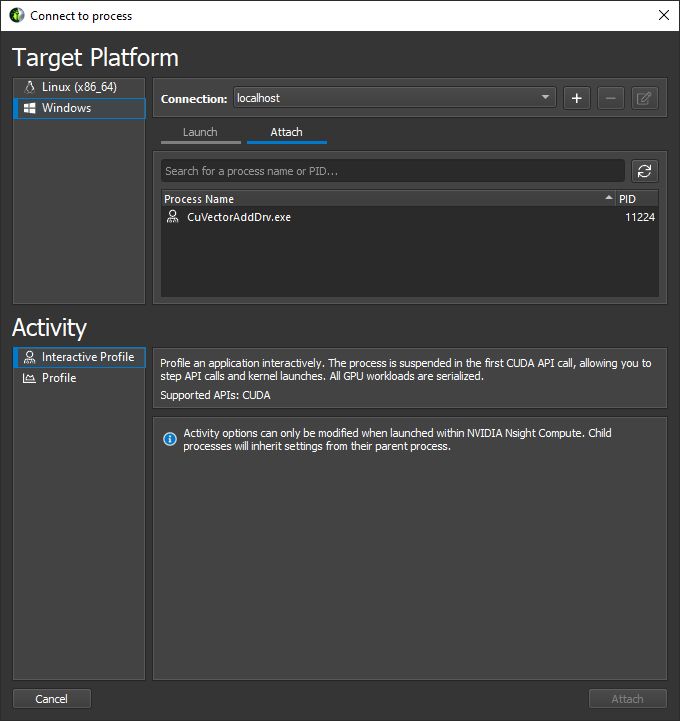Click the Activity options info message

[x=397, y=440]
